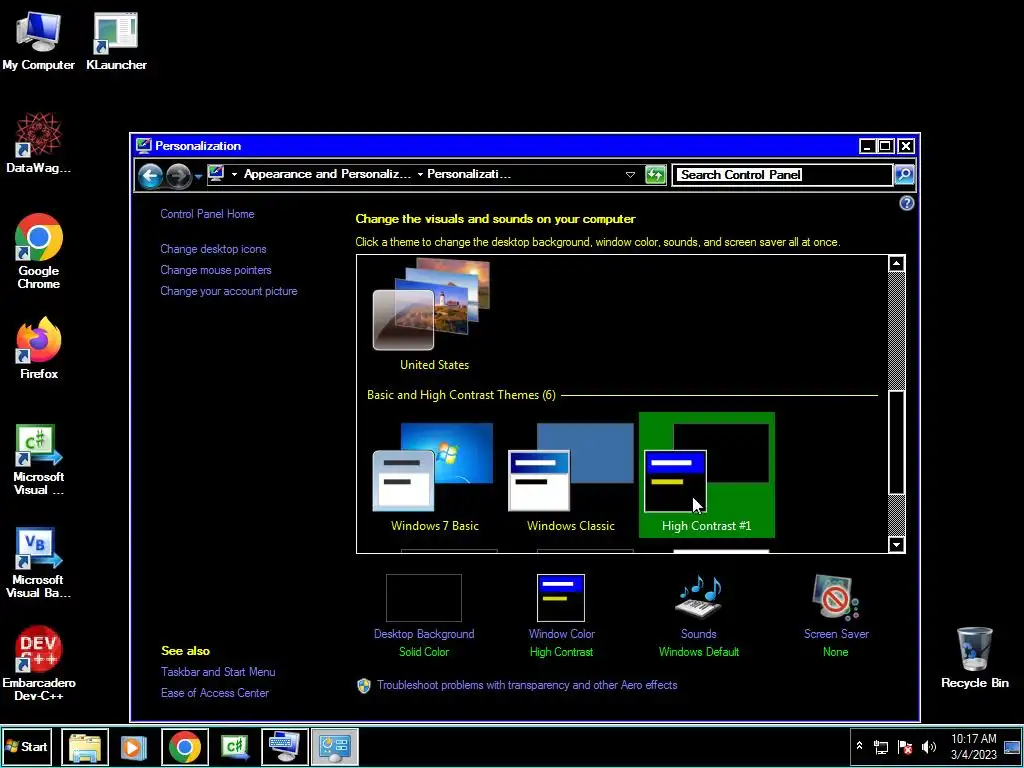Open Change mouse pointers link
Viewport: 1024px width, 768px height.
click(216, 270)
